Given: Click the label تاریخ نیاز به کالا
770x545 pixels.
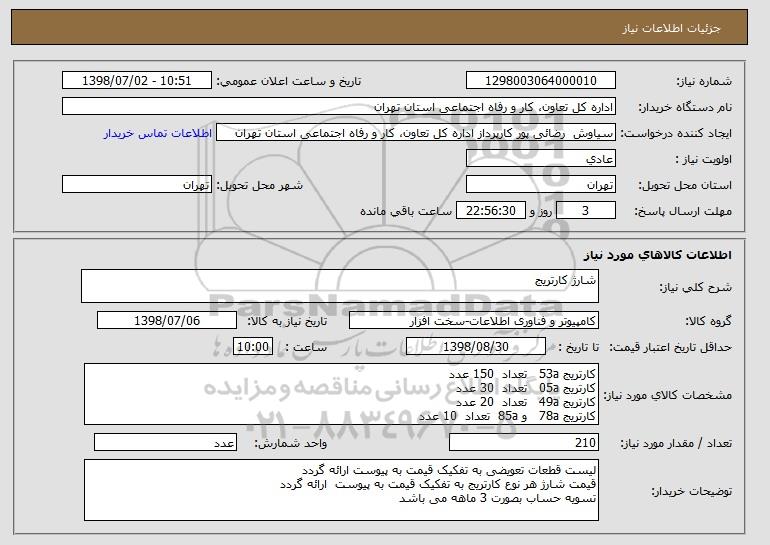Looking at the screenshot, I should (x=287, y=321).
